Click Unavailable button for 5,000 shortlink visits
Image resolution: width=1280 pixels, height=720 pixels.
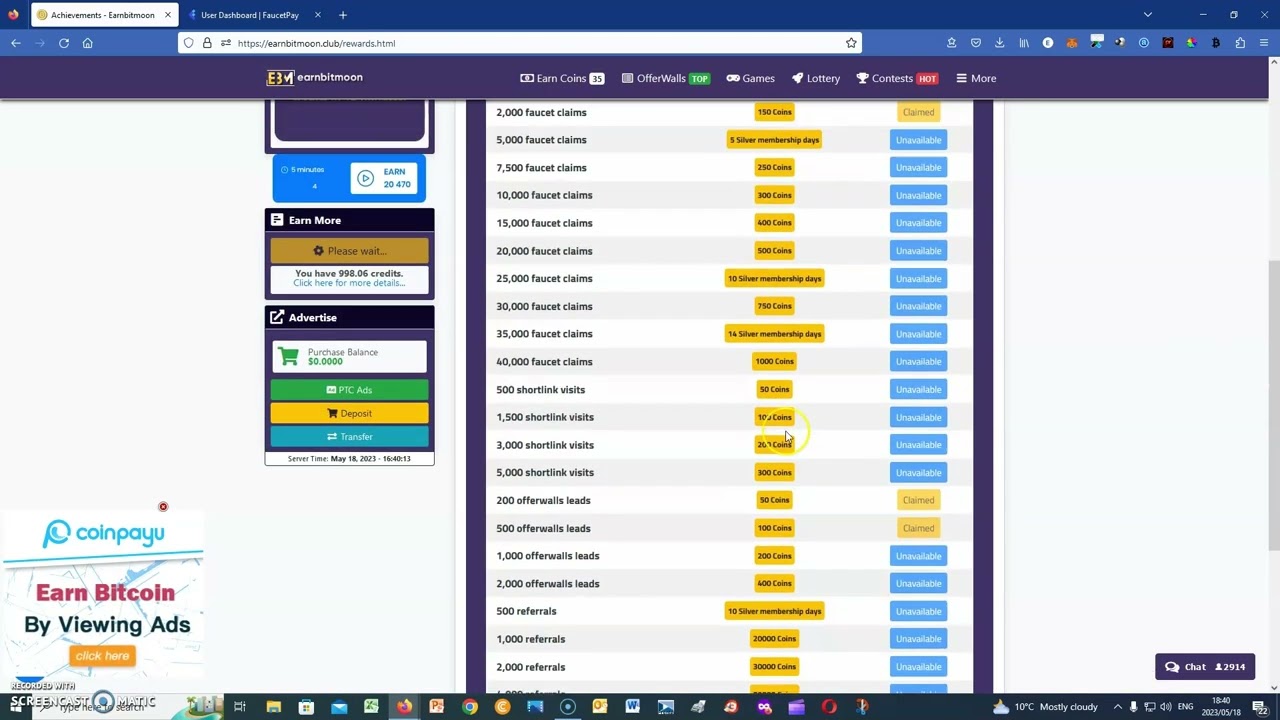tap(918, 473)
